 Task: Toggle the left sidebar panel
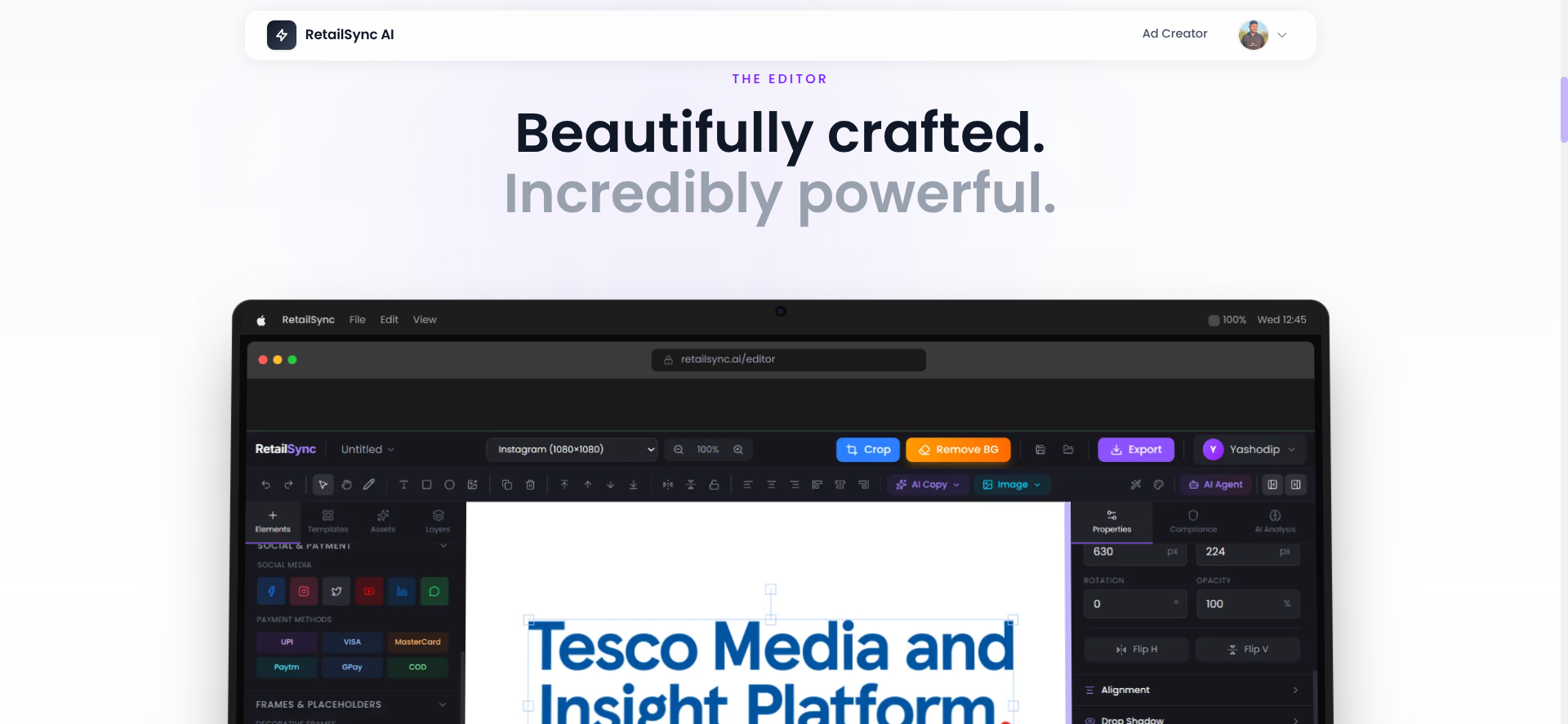click(1272, 485)
